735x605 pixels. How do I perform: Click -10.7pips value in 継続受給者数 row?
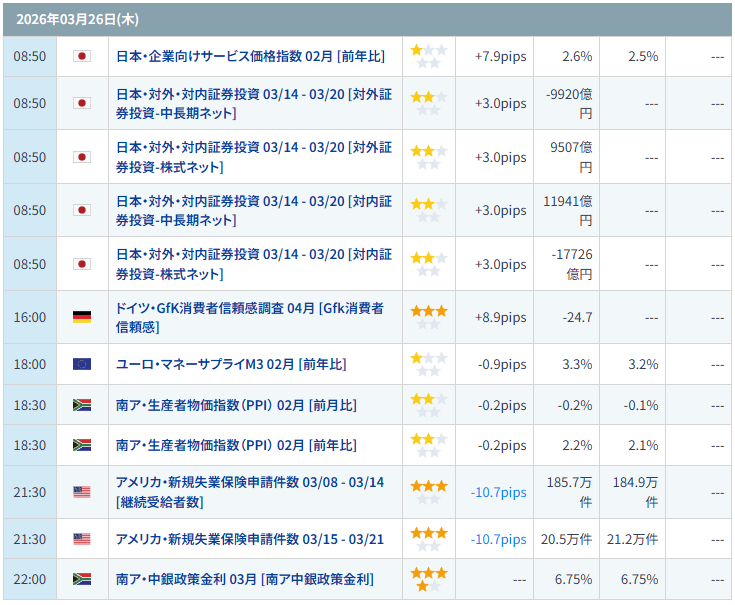click(498, 492)
